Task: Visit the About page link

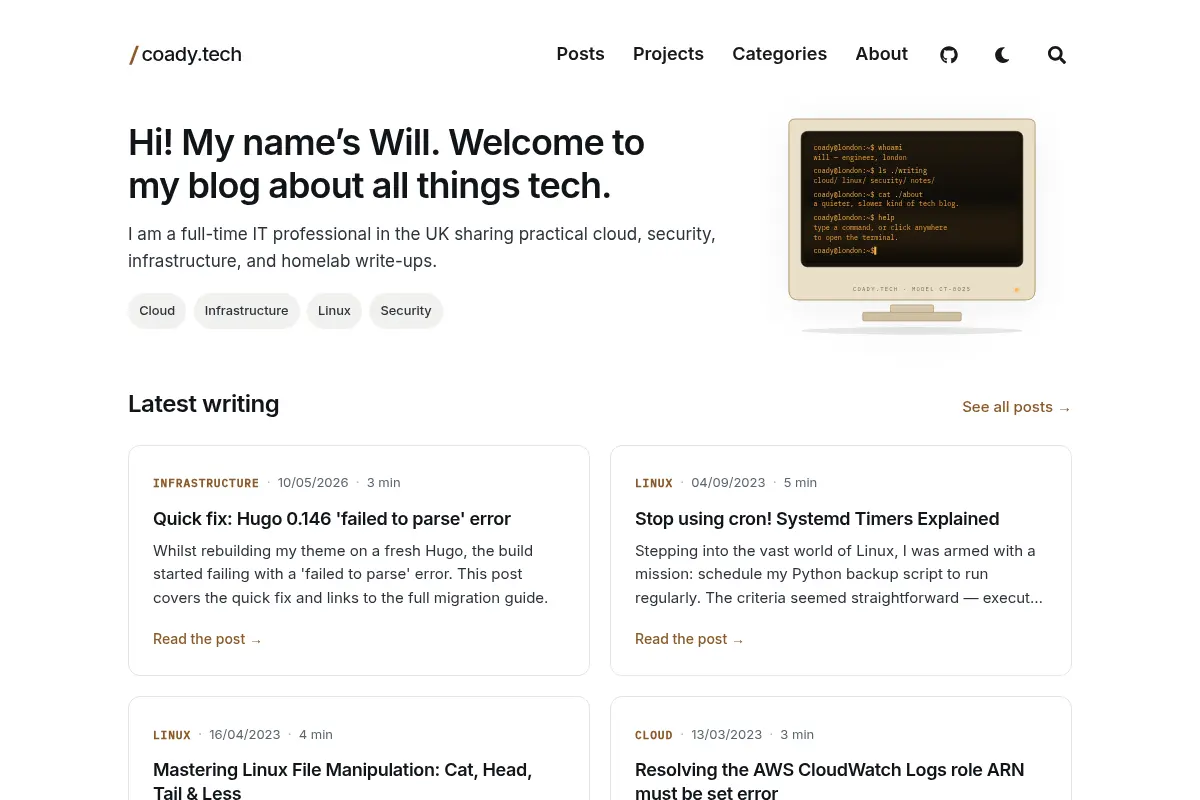Action: tap(881, 54)
